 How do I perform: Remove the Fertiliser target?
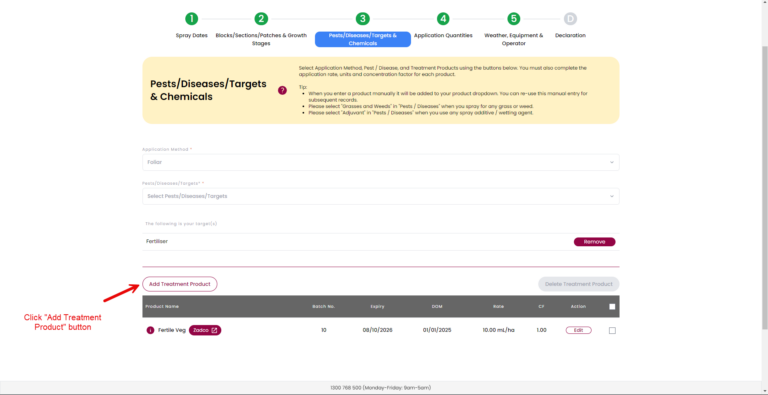click(594, 242)
